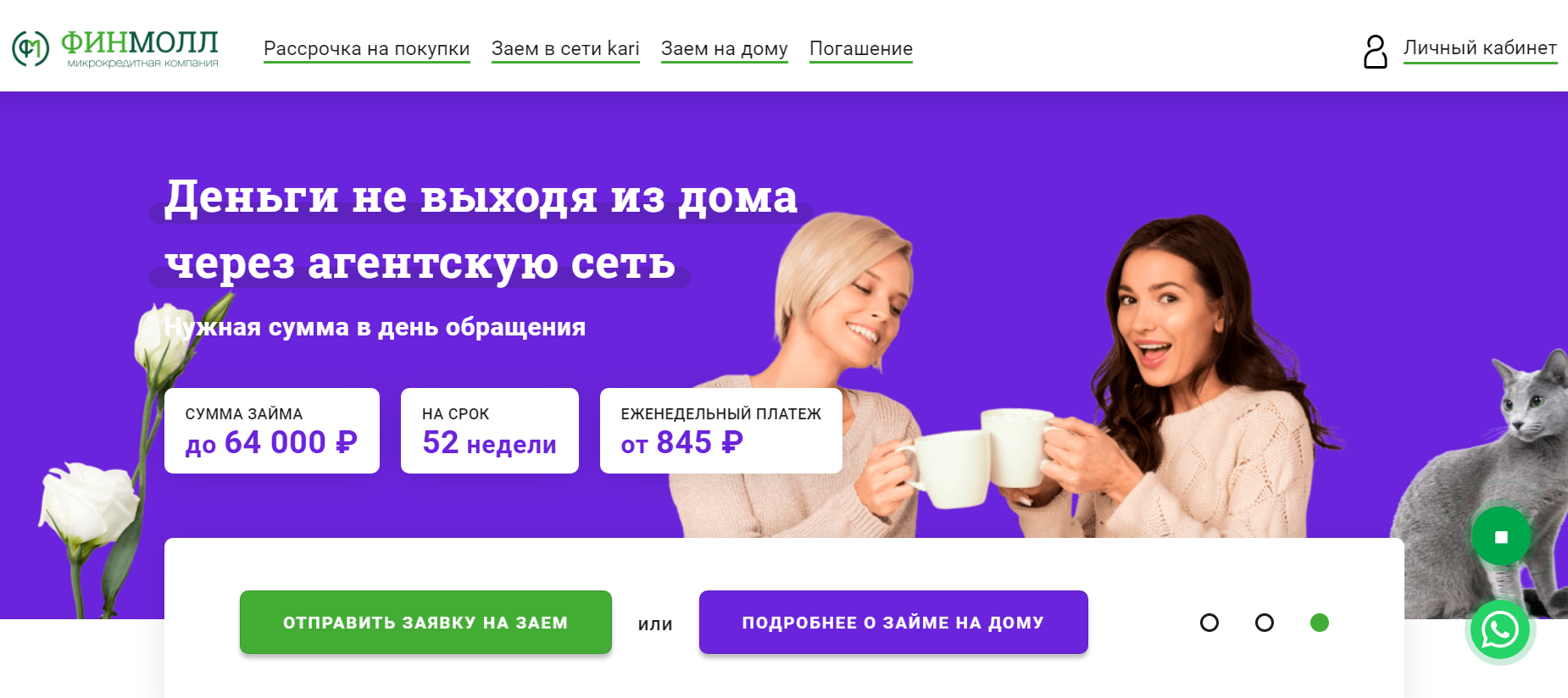The height and width of the screenshot is (698, 1568).
Task: Go to Заем на дому section
Action: pos(725,49)
